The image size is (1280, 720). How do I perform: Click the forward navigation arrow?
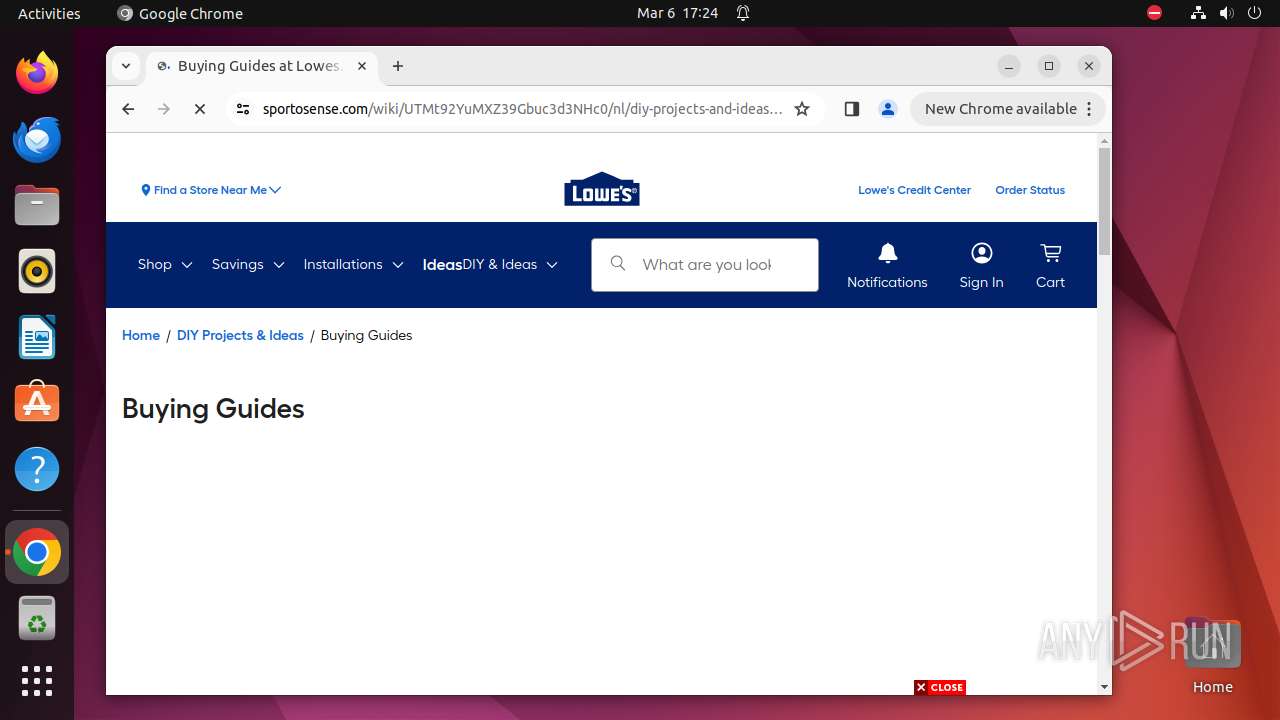click(164, 109)
